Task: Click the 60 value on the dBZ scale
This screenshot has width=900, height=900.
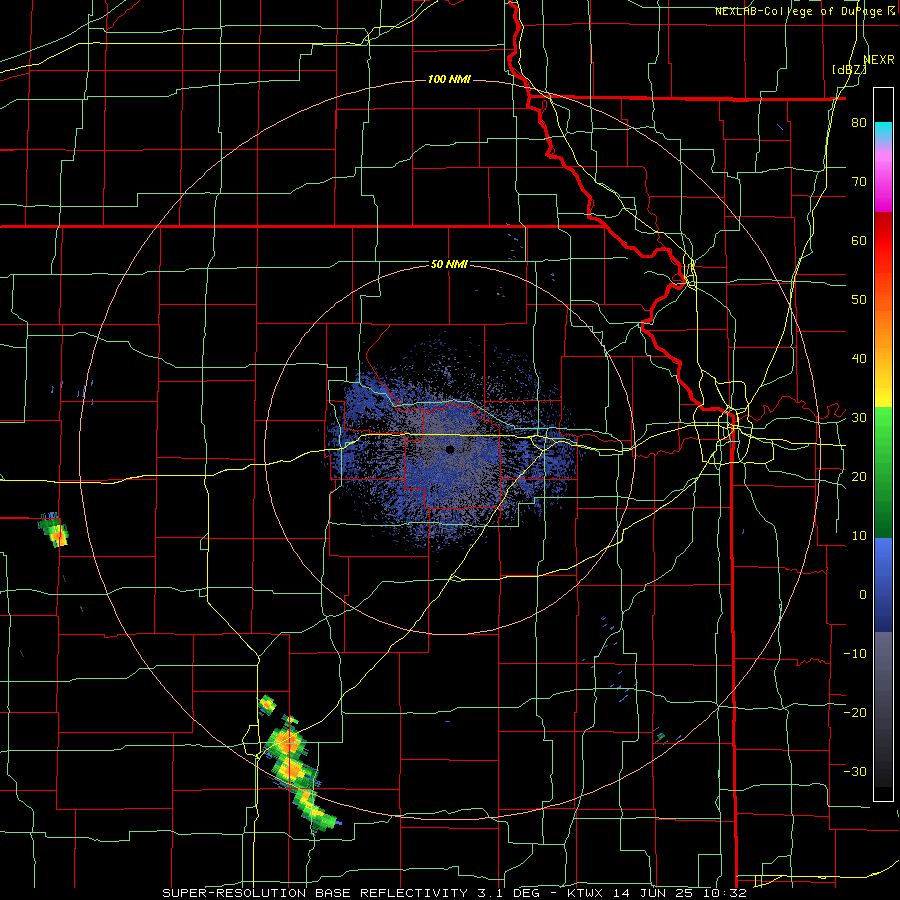Action: pos(859,240)
